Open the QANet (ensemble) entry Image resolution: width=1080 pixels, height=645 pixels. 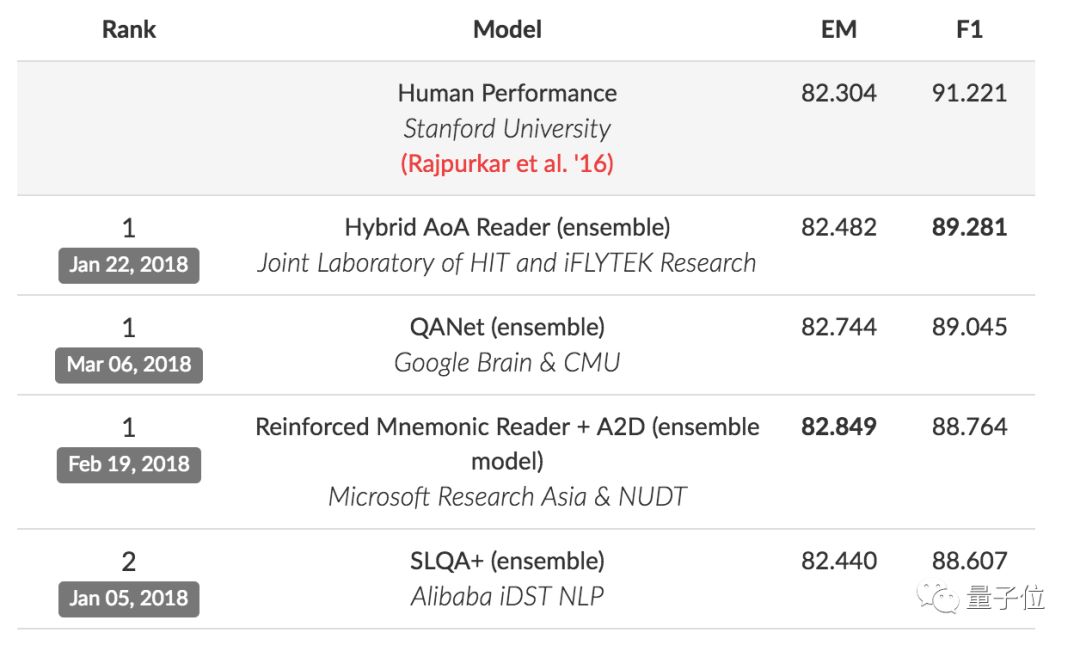[507, 327]
